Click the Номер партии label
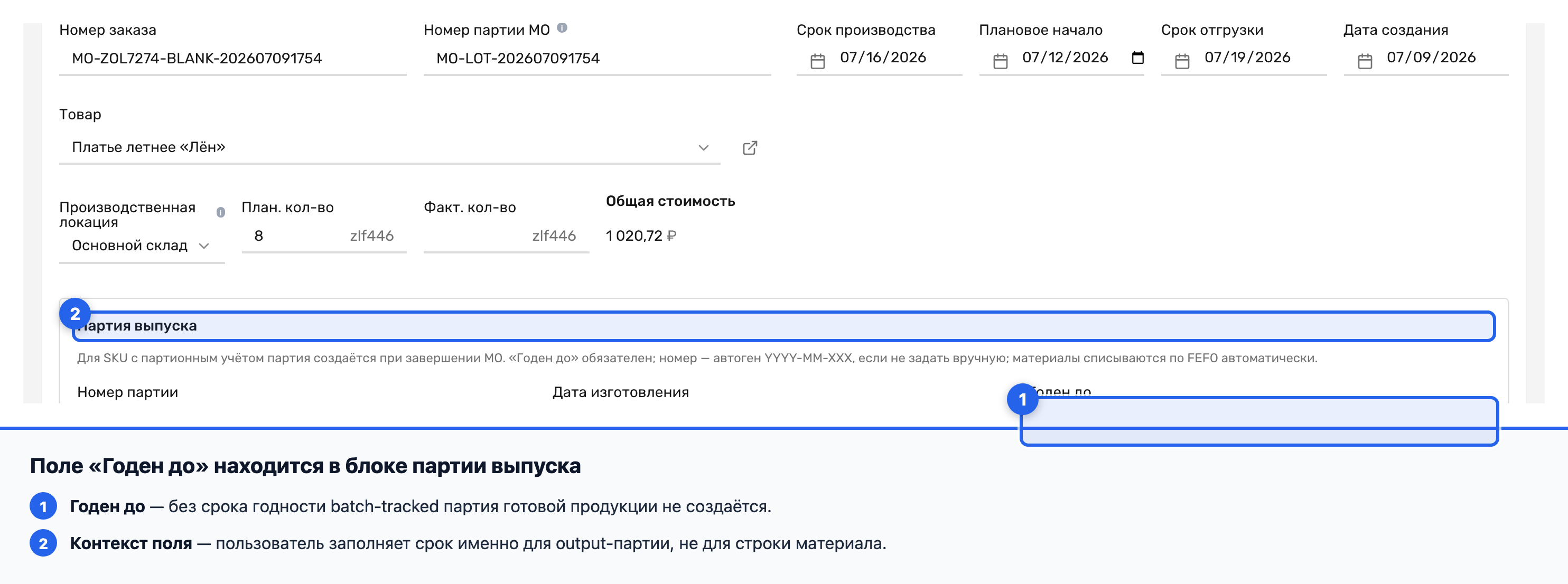Screen dimensions: 1568x584 coord(128,392)
